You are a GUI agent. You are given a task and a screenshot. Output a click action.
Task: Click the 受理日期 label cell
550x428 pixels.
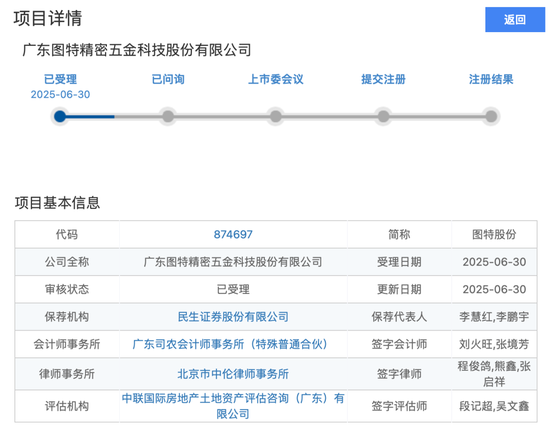[x=399, y=262]
